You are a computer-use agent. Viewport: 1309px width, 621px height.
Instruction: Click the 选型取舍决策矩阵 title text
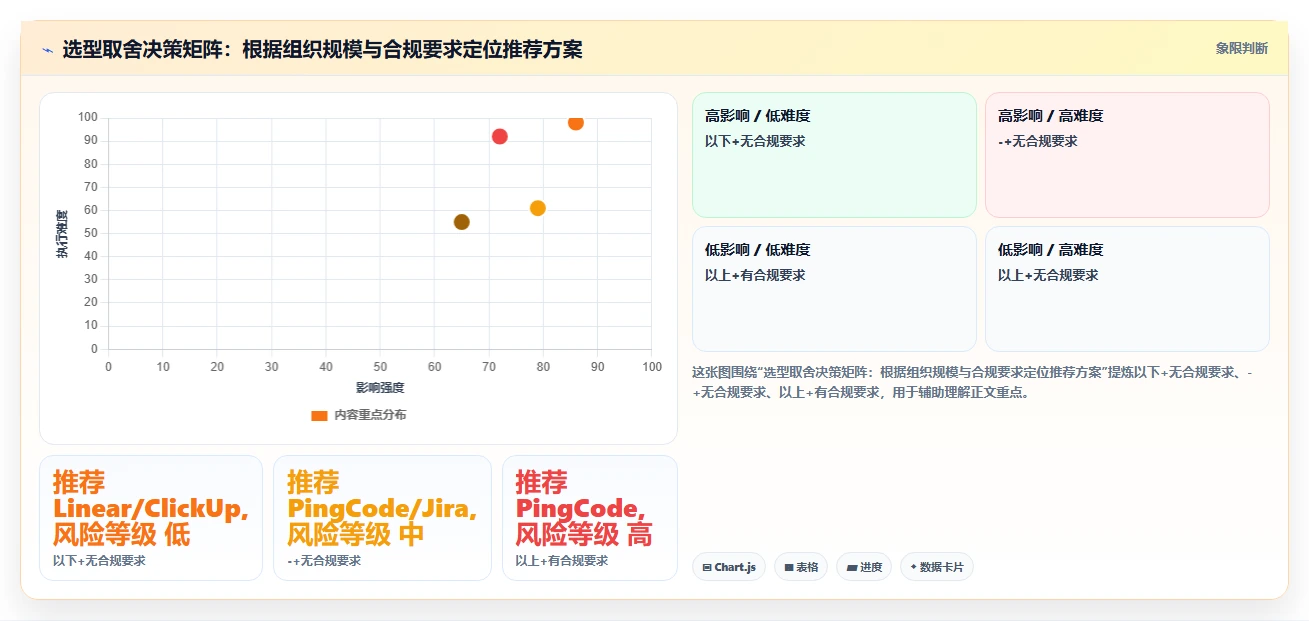pyautogui.click(x=322, y=49)
